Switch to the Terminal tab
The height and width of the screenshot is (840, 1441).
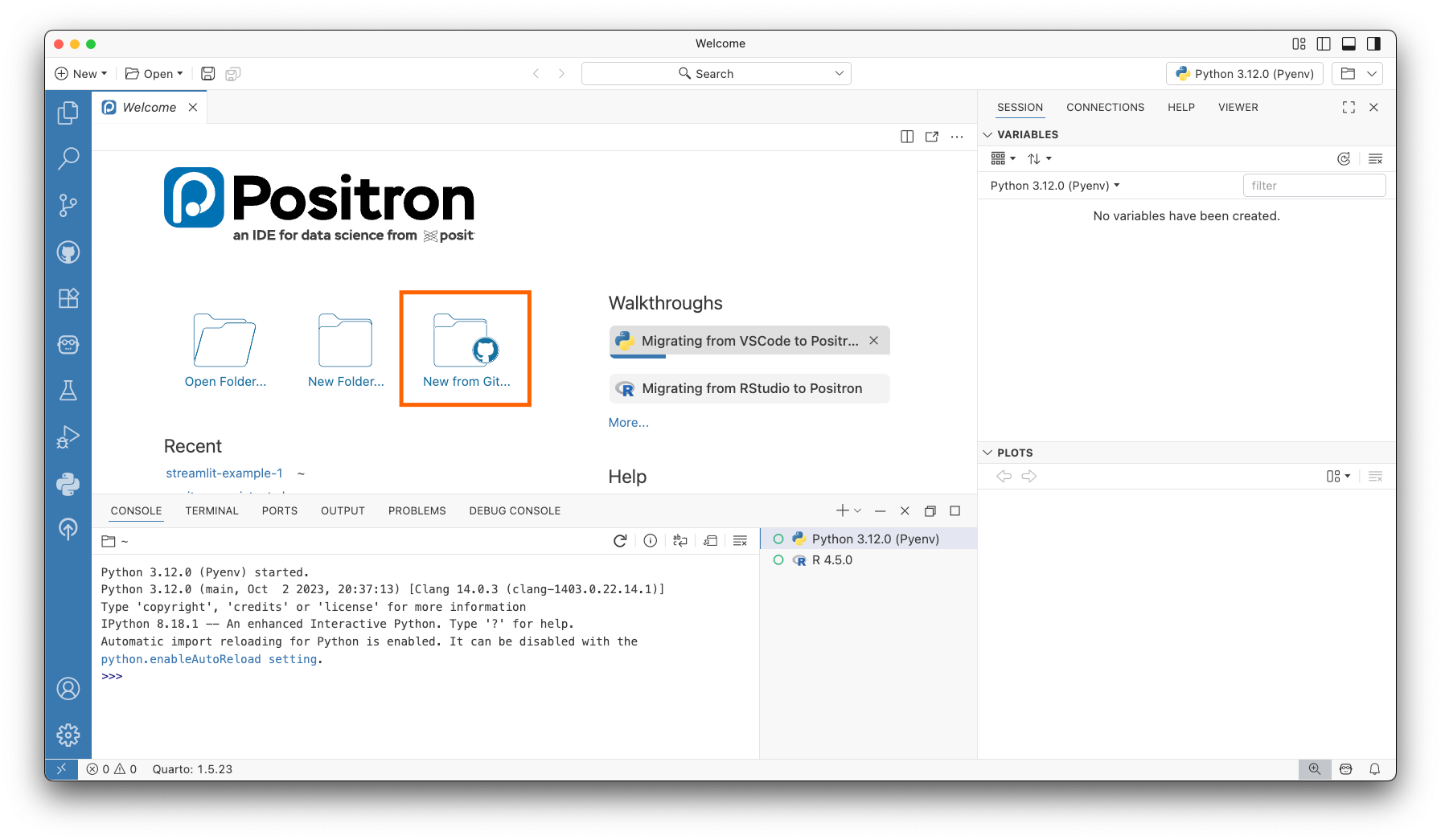(x=211, y=510)
